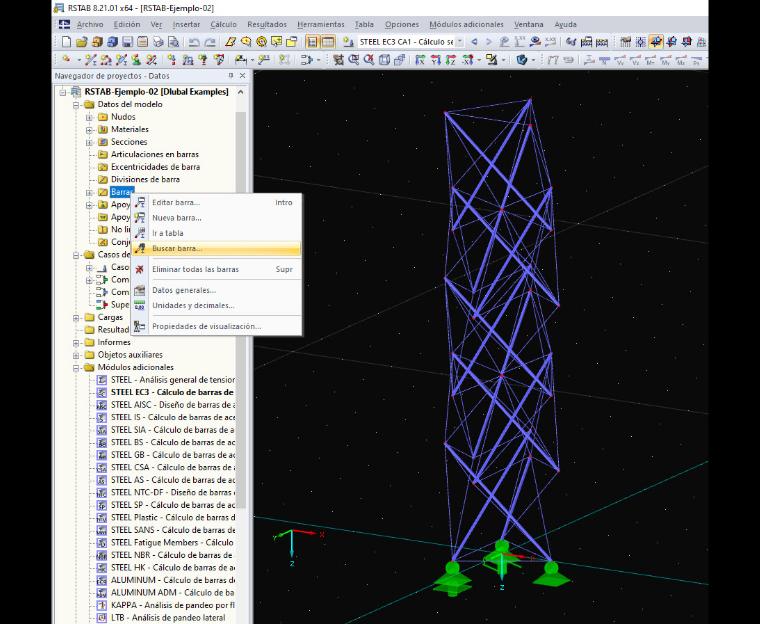Click the STEEL EC3 module icon in tree
Screen dimensions: 760x624
(x=102, y=392)
